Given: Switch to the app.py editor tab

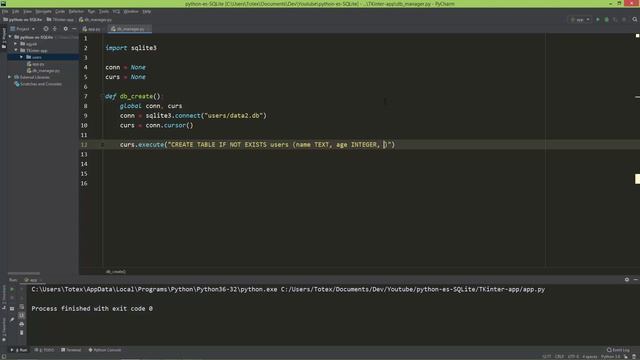Looking at the screenshot, I should click(92, 29).
